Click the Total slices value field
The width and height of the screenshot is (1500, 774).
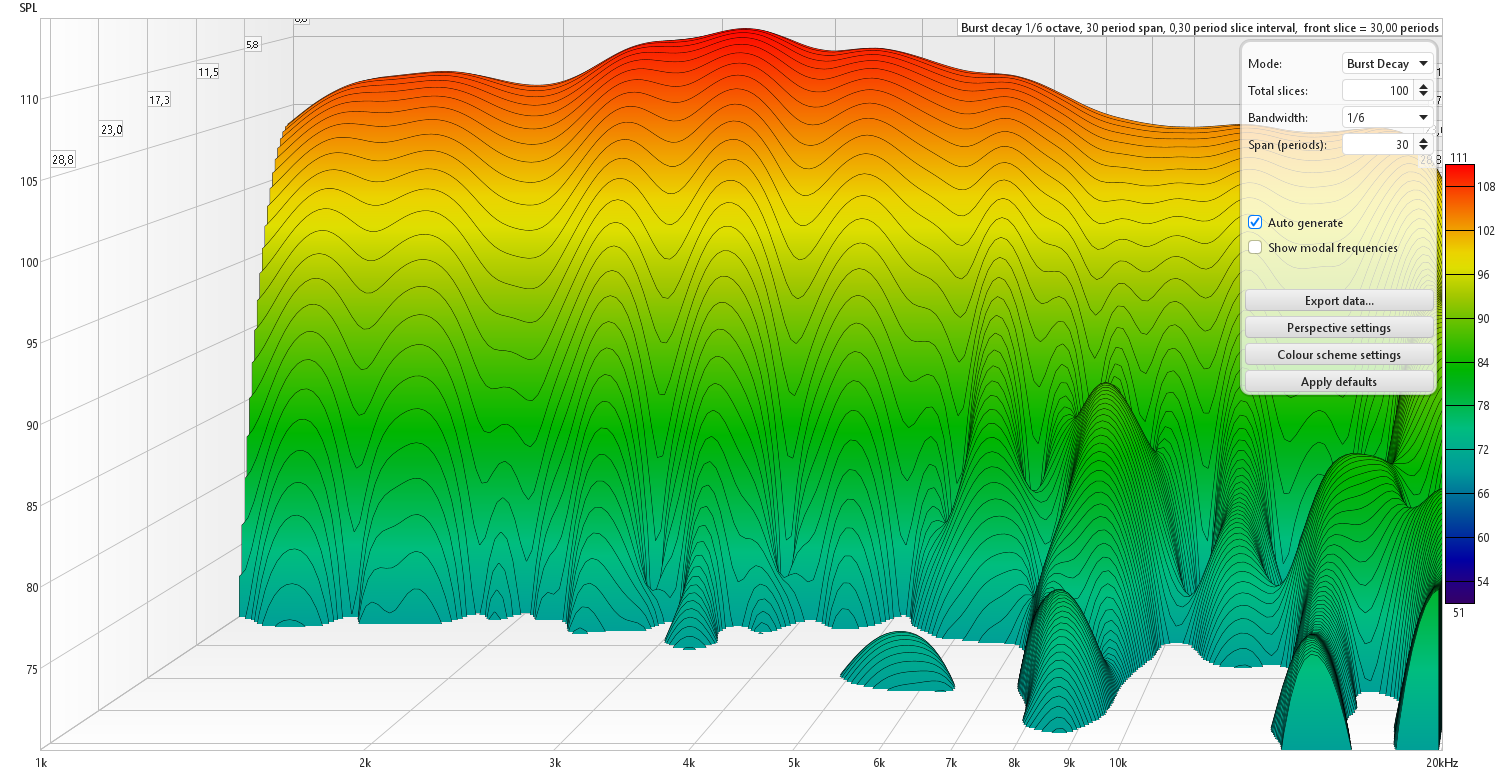[x=1377, y=91]
